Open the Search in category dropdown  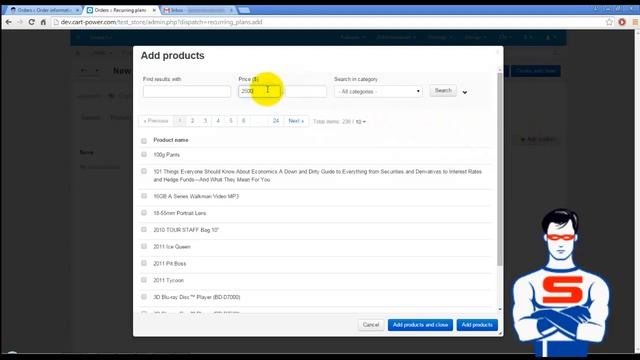[x=378, y=91]
